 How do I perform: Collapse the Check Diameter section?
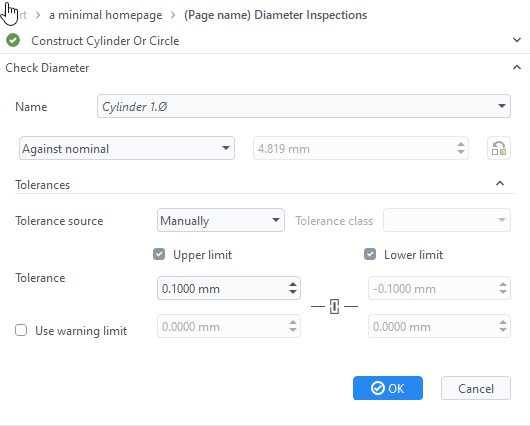(516, 68)
